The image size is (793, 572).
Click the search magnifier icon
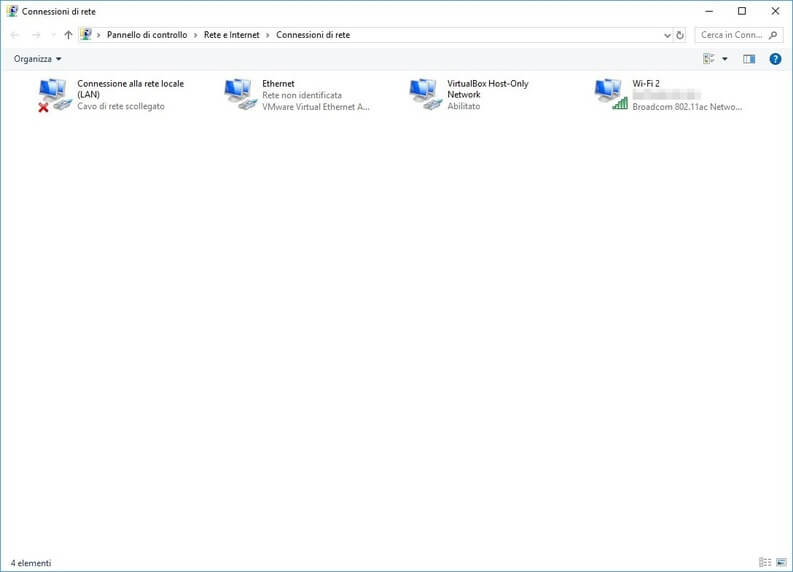click(773, 35)
